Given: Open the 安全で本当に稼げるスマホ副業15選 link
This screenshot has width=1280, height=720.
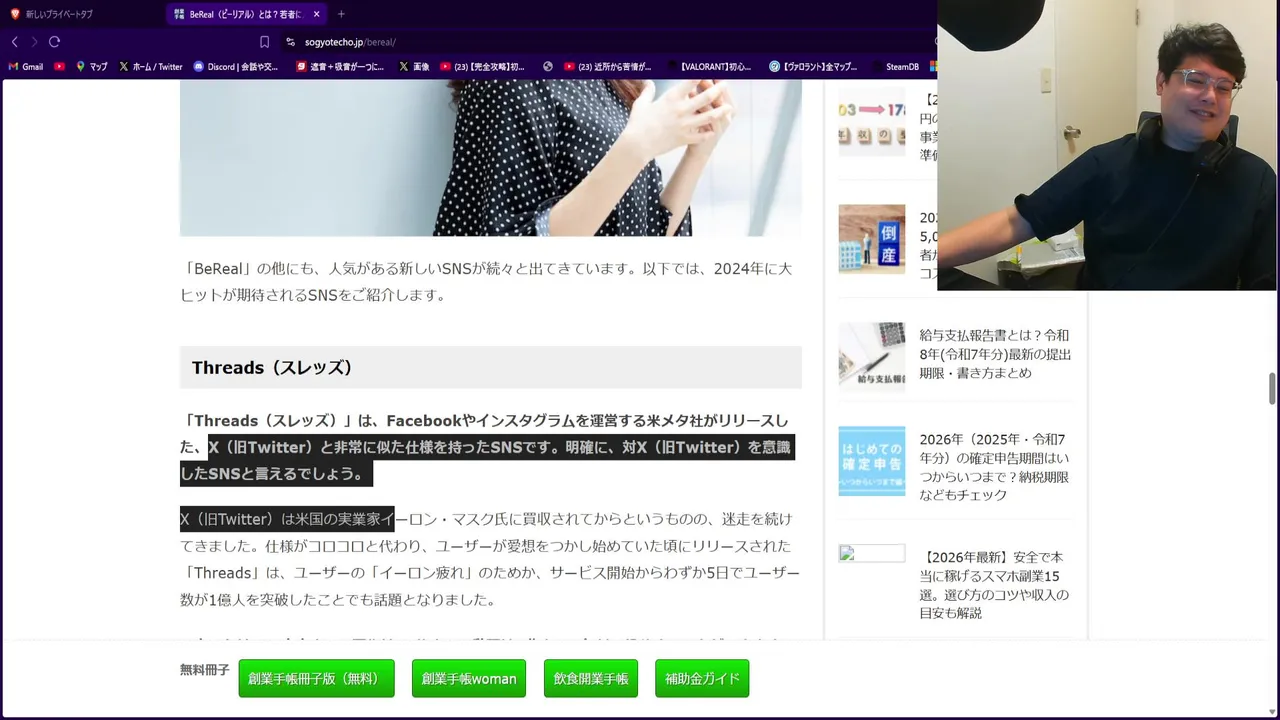Looking at the screenshot, I should [994, 585].
